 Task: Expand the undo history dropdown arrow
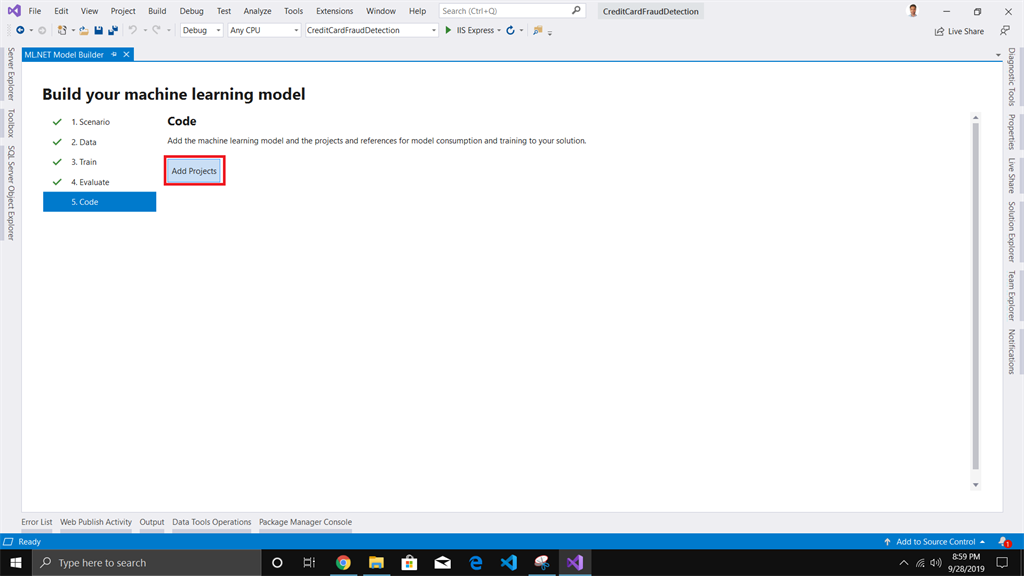(x=145, y=30)
